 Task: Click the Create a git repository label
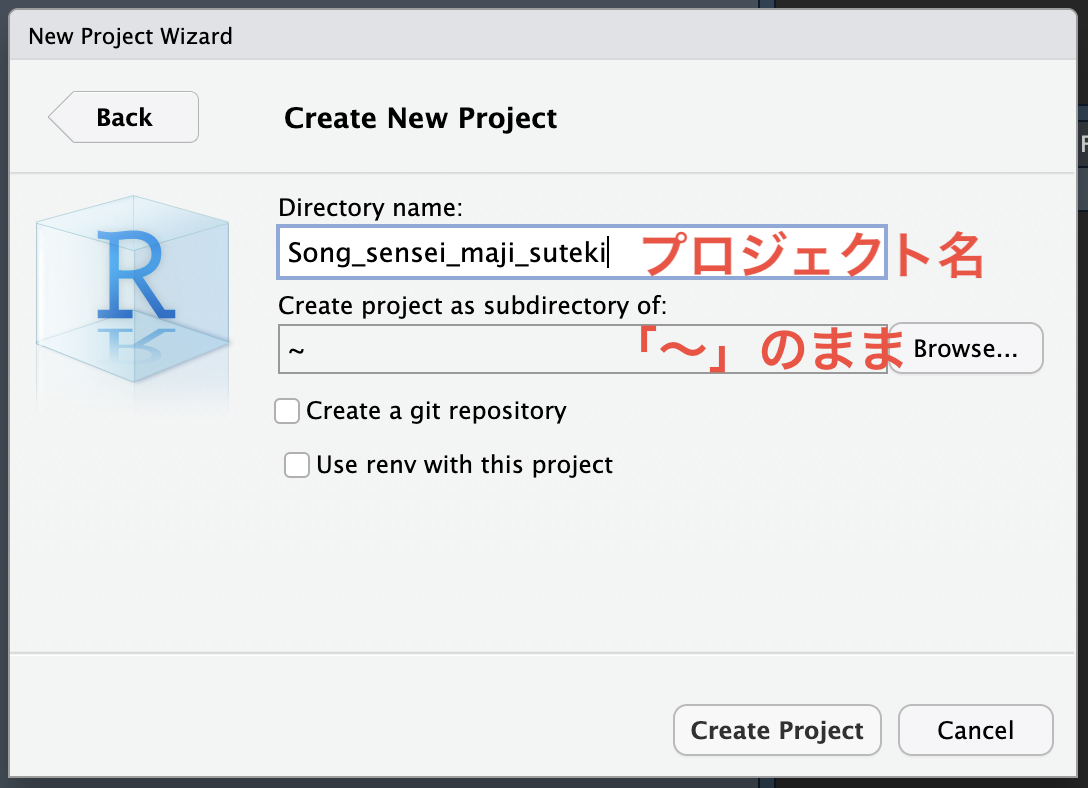[436, 411]
